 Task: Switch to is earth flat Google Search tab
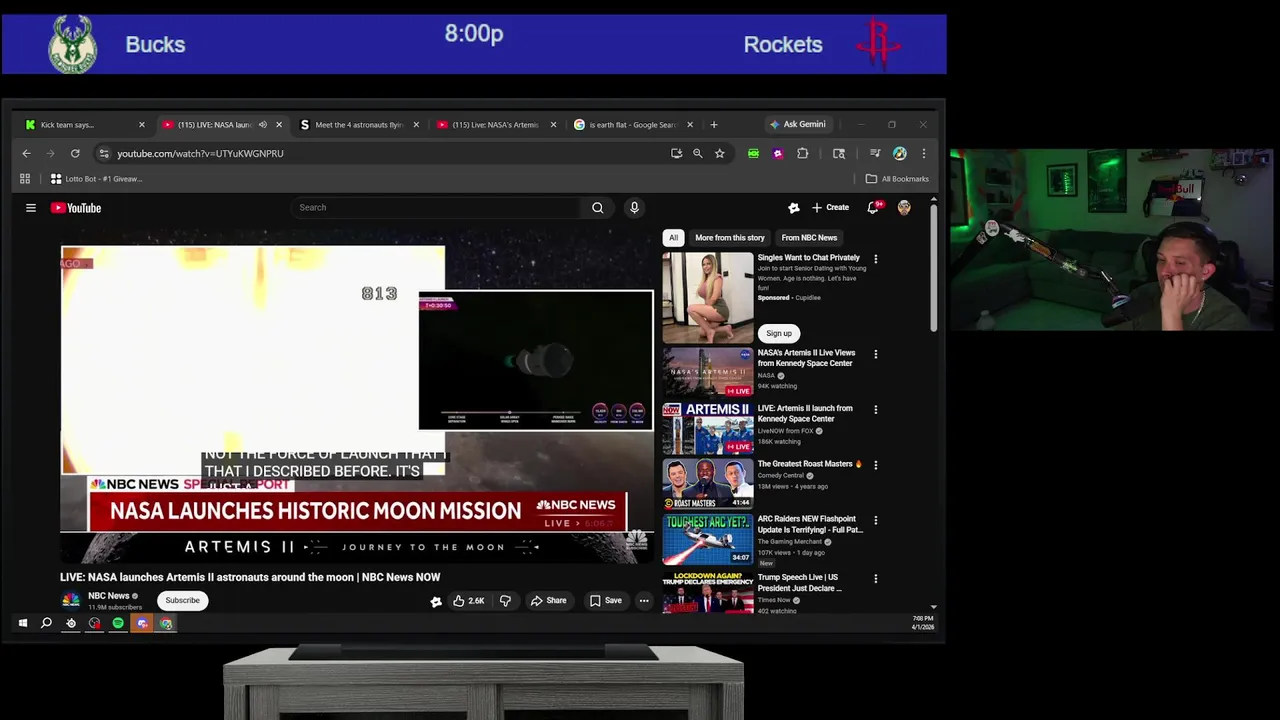point(632,125)
